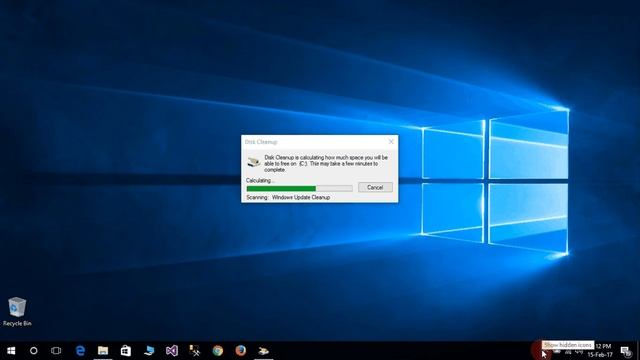The width and height of the screenshot is (640, 360).
Task: Launch Firefox from taskbar
Action: 240,351
